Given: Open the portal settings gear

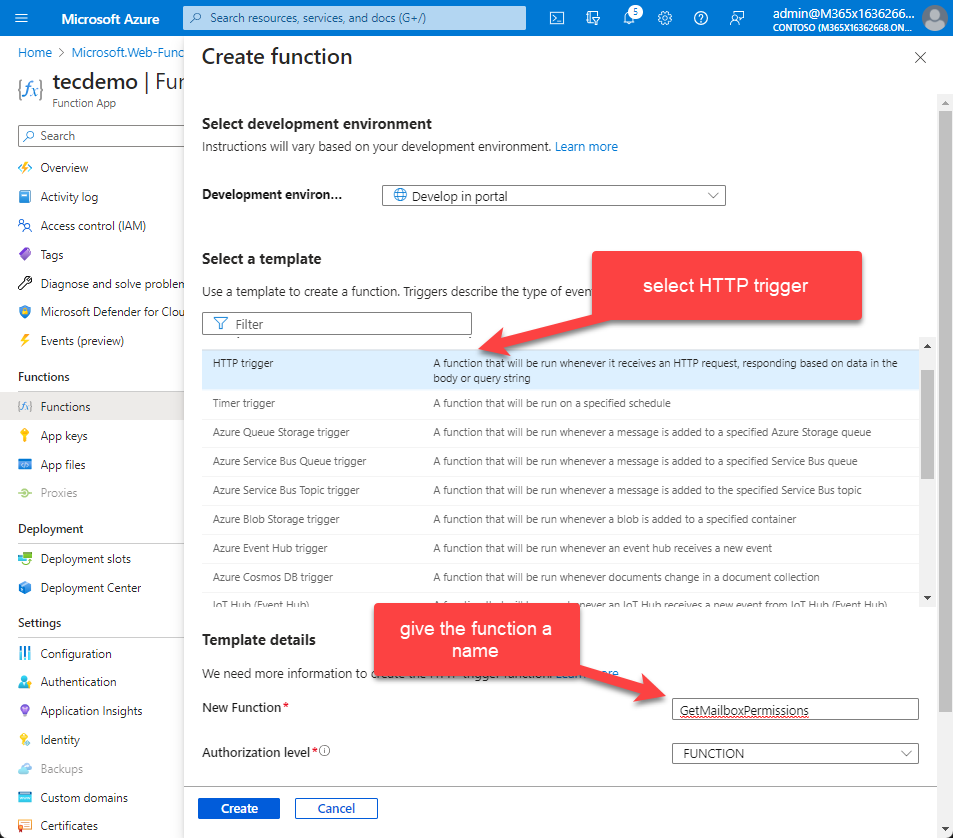Looking at the screenshot, I should (x=665, y=18).
